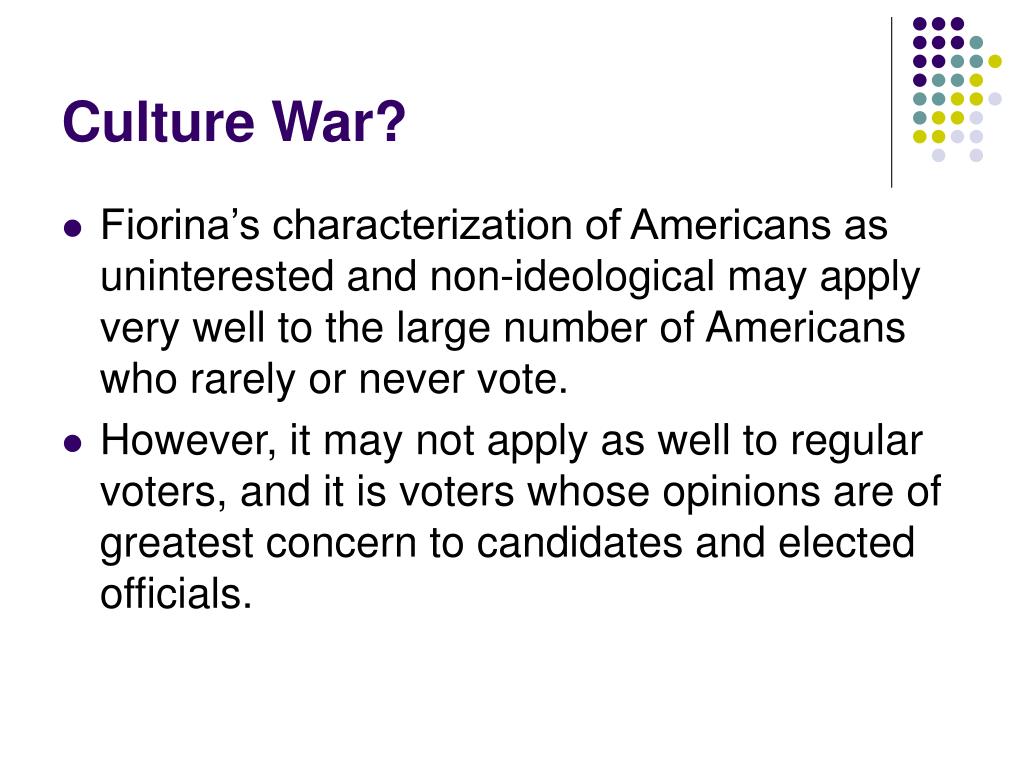Image resolution: width=1024 pixels, height=768 pixels.
Task: Click the word 'uninterested' in the text
Action: (x=217, y=276)
